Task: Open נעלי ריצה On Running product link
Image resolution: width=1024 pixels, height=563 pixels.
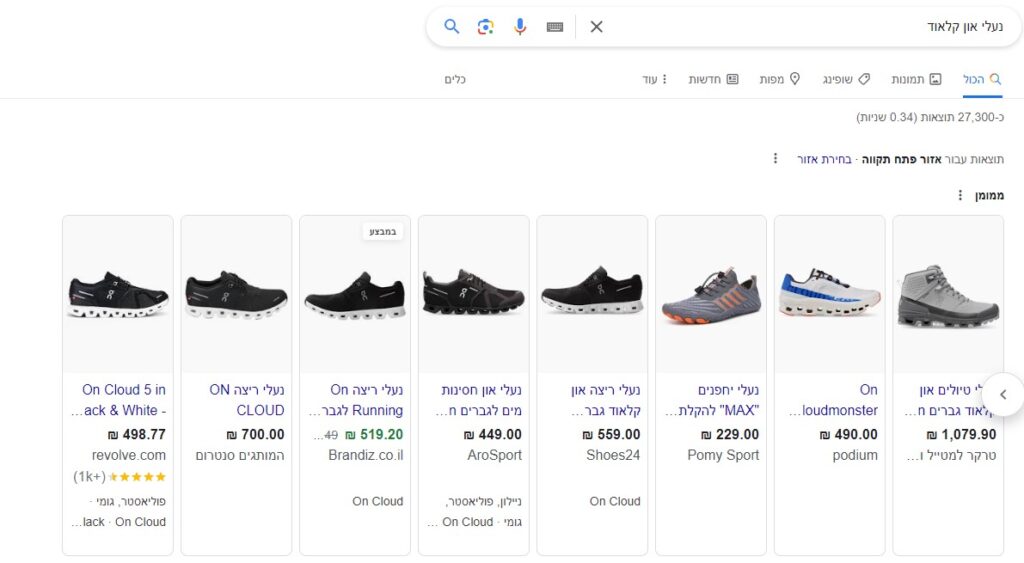Action: (356, 400)
